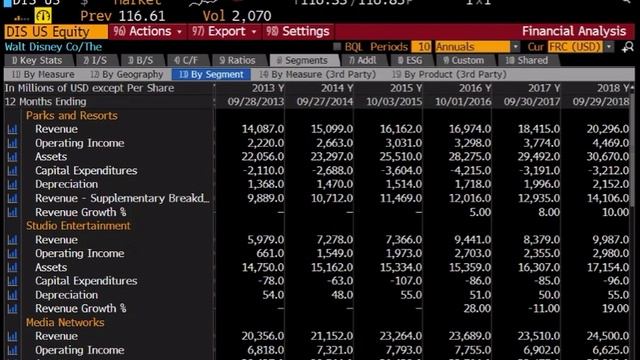This screenshot has width=640, height=360.
Task: Click the 2018 Y column header
Action: (x=613, y=88)
